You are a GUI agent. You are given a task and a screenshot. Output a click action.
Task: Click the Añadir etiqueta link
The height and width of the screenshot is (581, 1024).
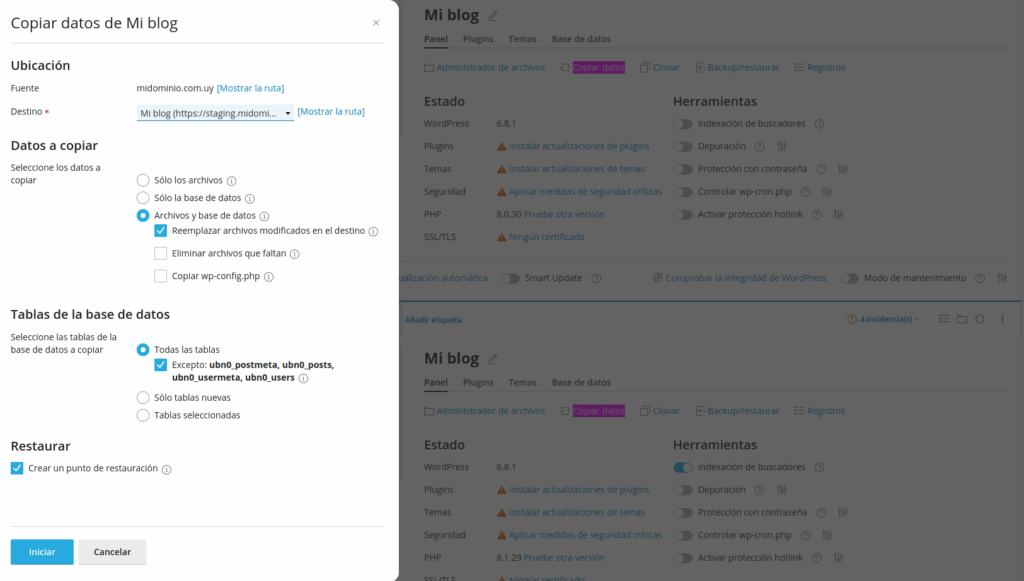(433, 320)
